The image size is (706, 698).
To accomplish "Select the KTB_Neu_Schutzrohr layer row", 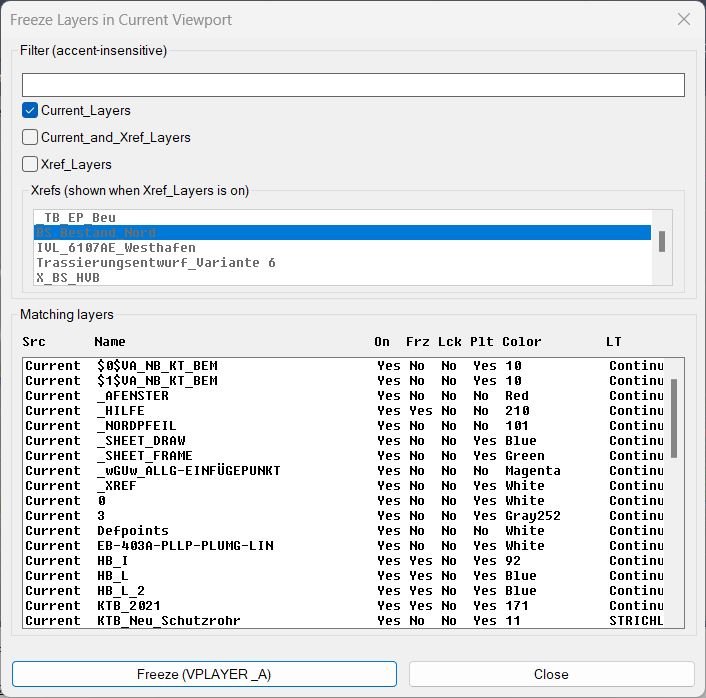I will pos(169,621).
